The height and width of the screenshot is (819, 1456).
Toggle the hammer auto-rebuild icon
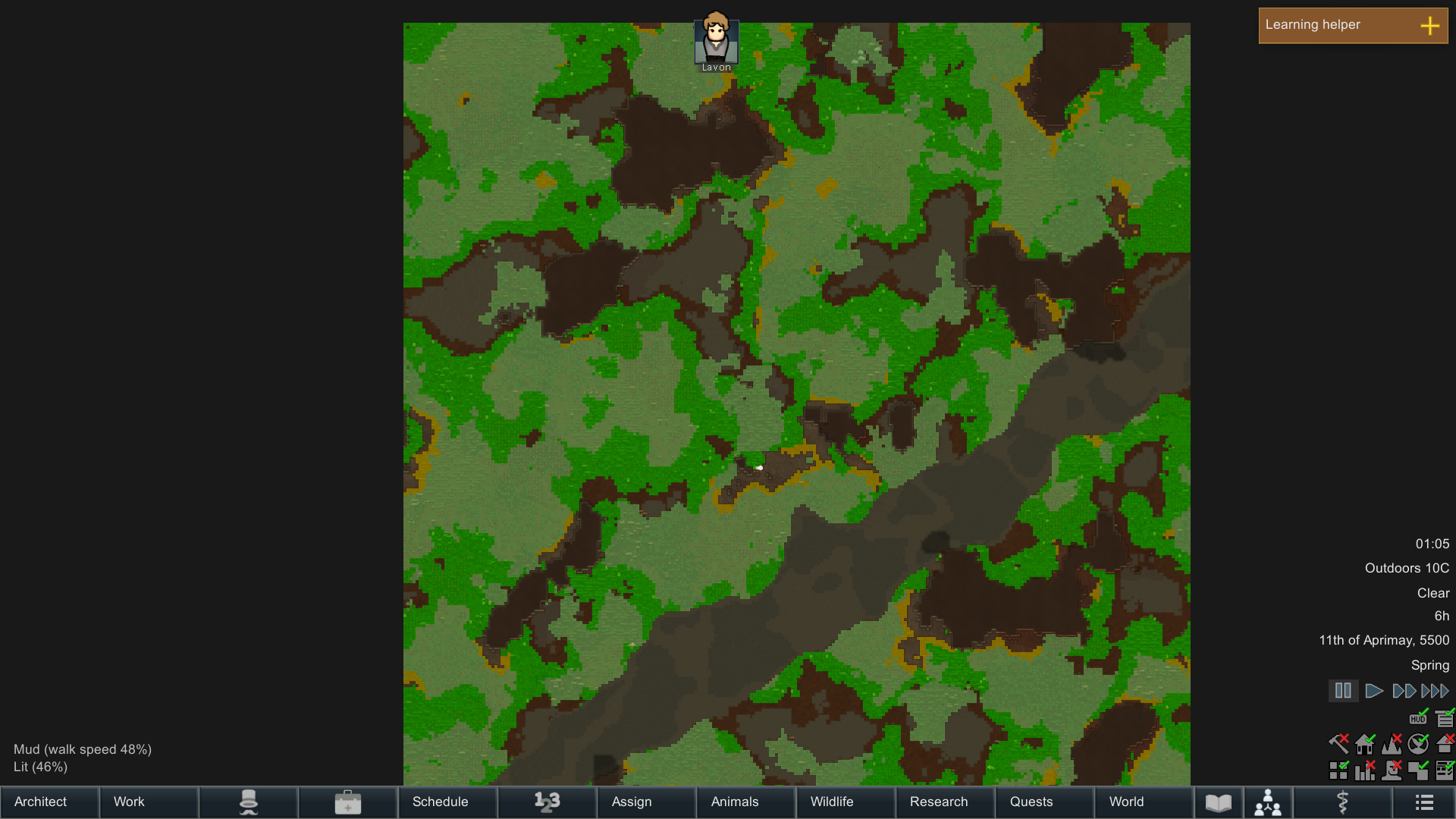pyautogui.click(x=1338, y=744)
